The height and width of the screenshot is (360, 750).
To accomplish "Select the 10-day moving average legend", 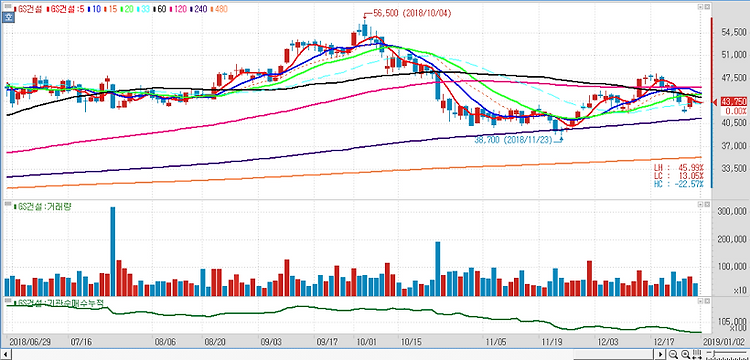I will click(x=94, y=9).
